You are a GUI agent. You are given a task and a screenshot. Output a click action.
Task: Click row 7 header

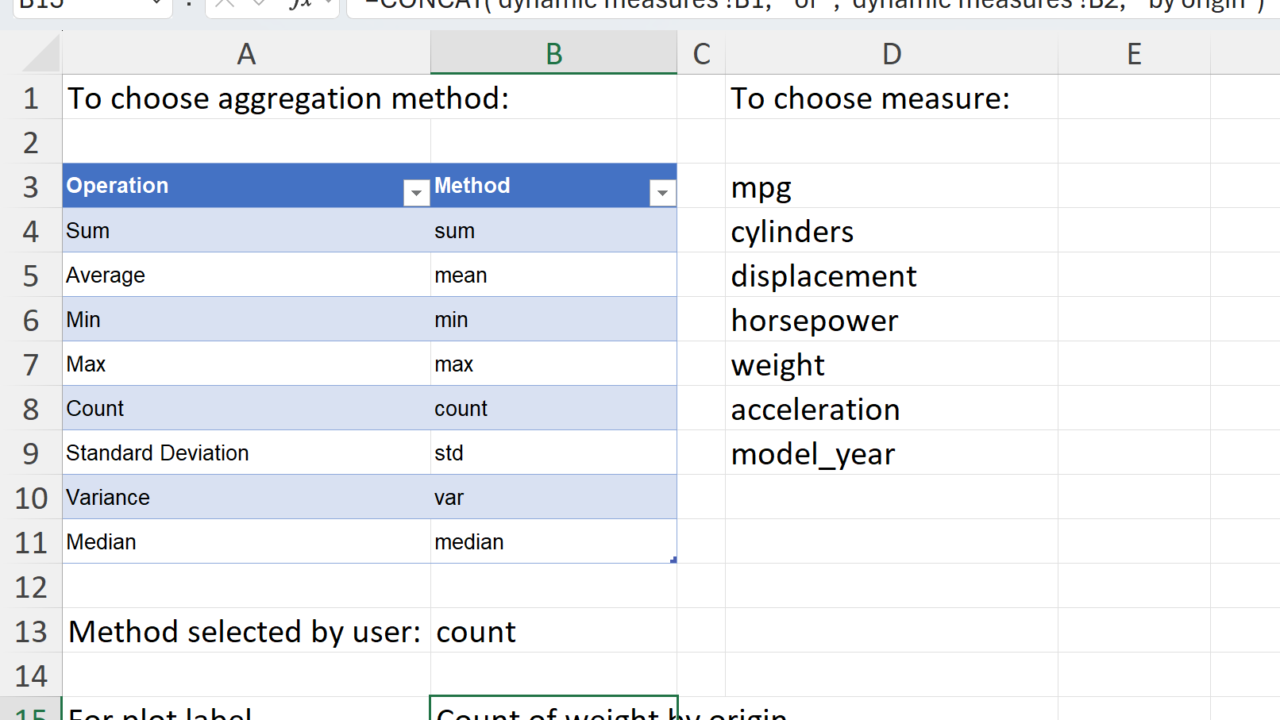coord(31,365)
